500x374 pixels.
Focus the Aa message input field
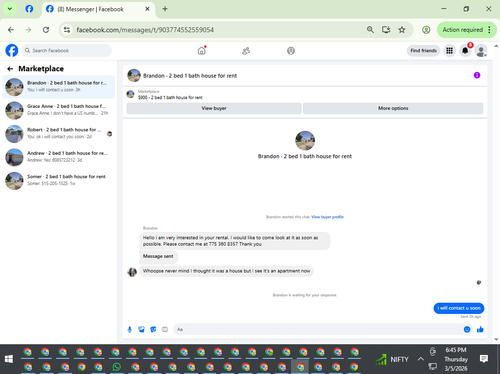[317, 330]
